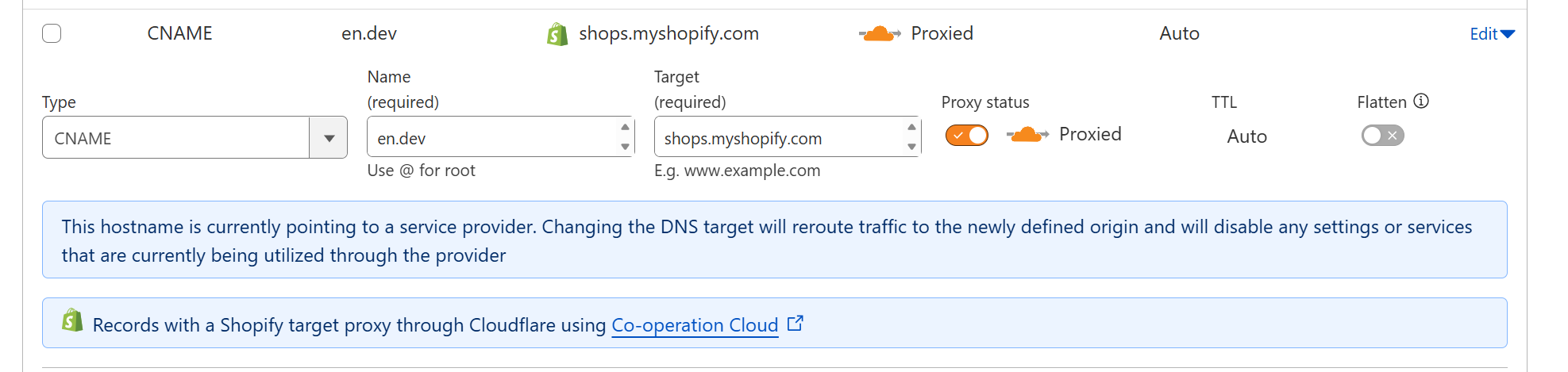Click the external link icon after Co-operation Cloud

pos(796,324)
